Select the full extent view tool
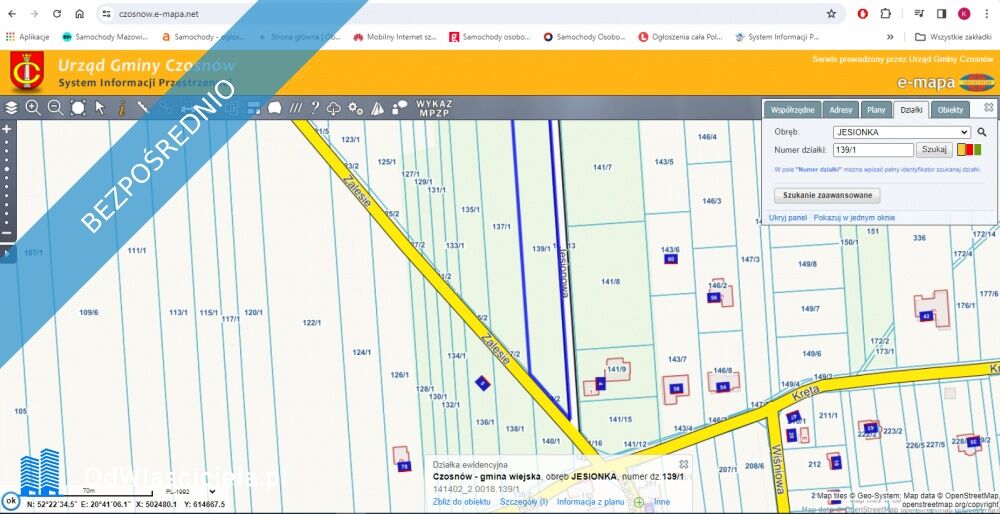The height and width of the screenshot is (514, 1000). click(78, 107)
